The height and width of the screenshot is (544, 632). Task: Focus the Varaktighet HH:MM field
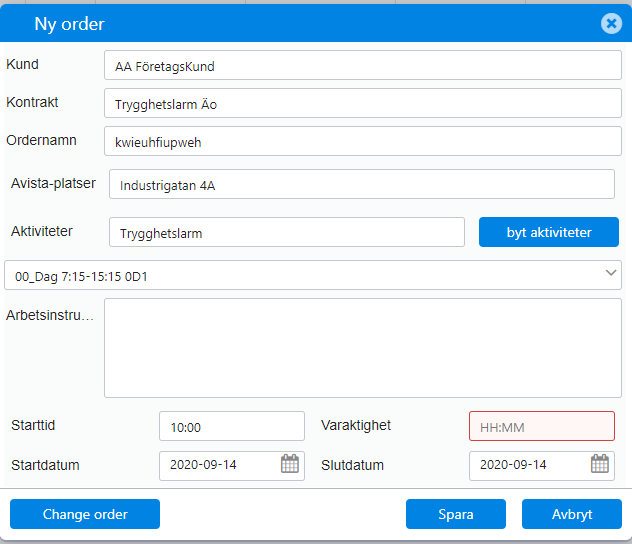tap(542, 426)
